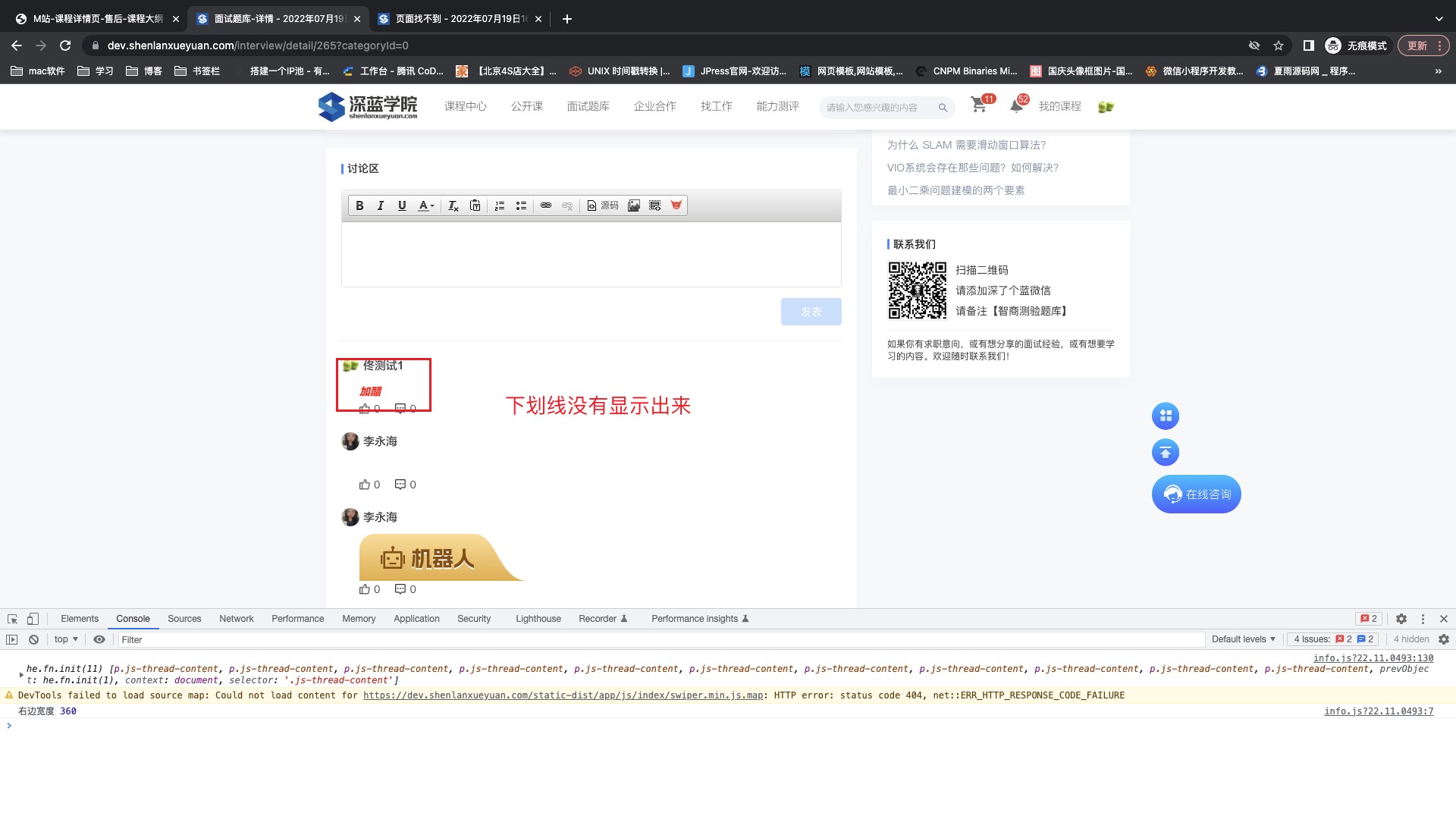The image size is (1456, 819).
Task: Click the search magnifier icon
Action: click(x=943, y=108)
